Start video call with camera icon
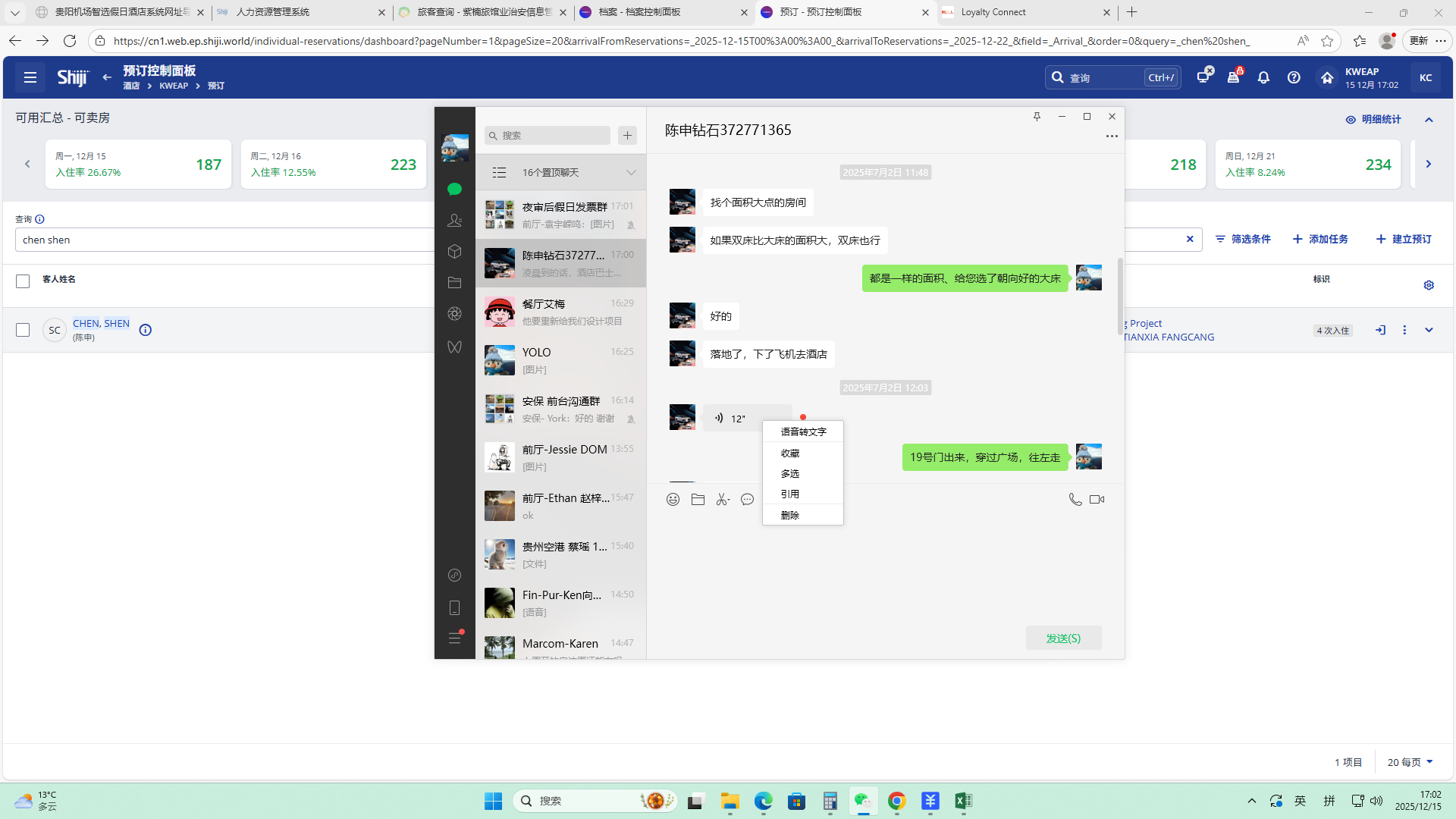This screenshot has width=1456, height=819. (x=1097, y=499)
